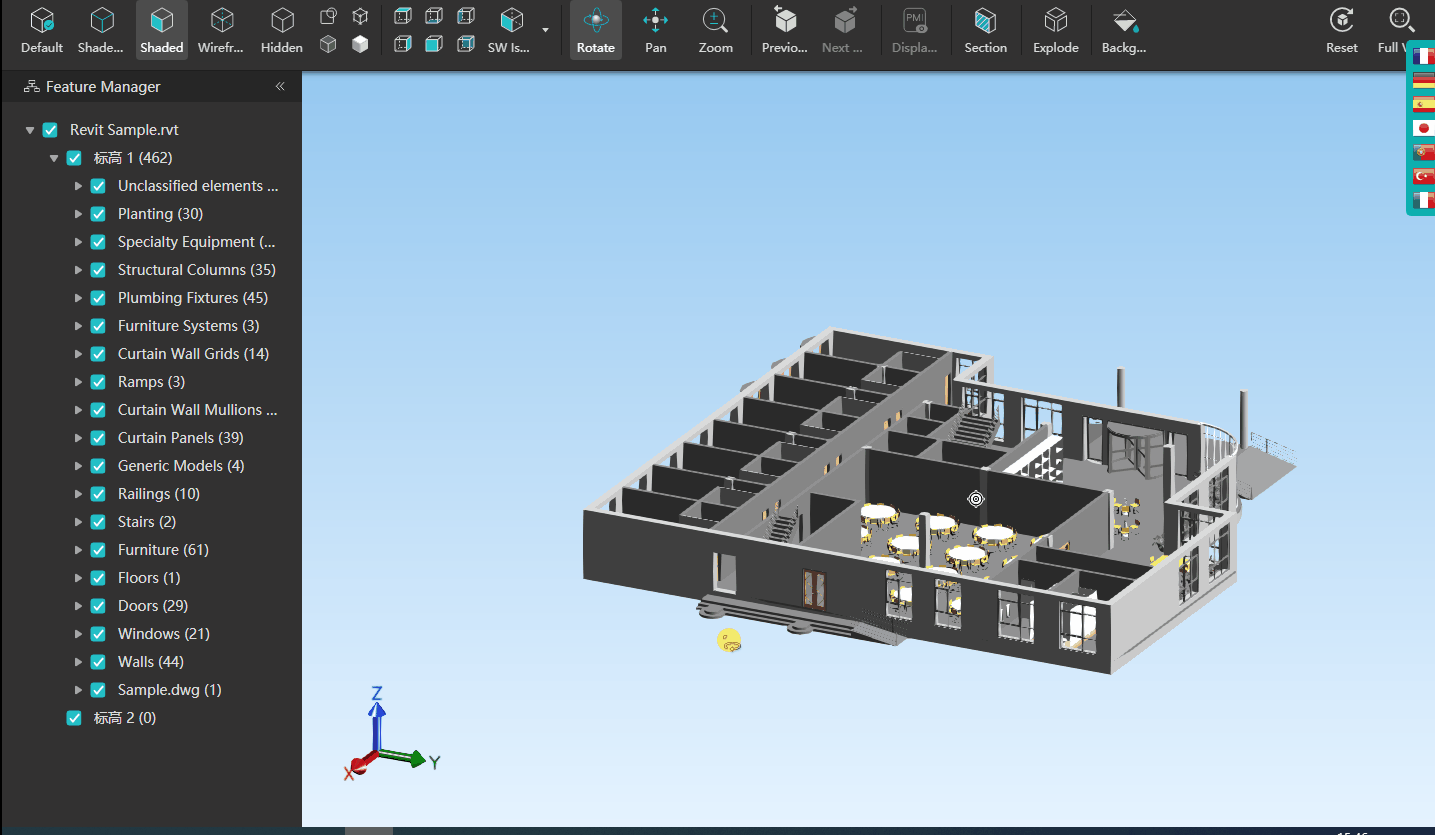Uncheck the Planting (30) checkbox
Viewport: 1435px width, 835px height.
tap(98, 214)
